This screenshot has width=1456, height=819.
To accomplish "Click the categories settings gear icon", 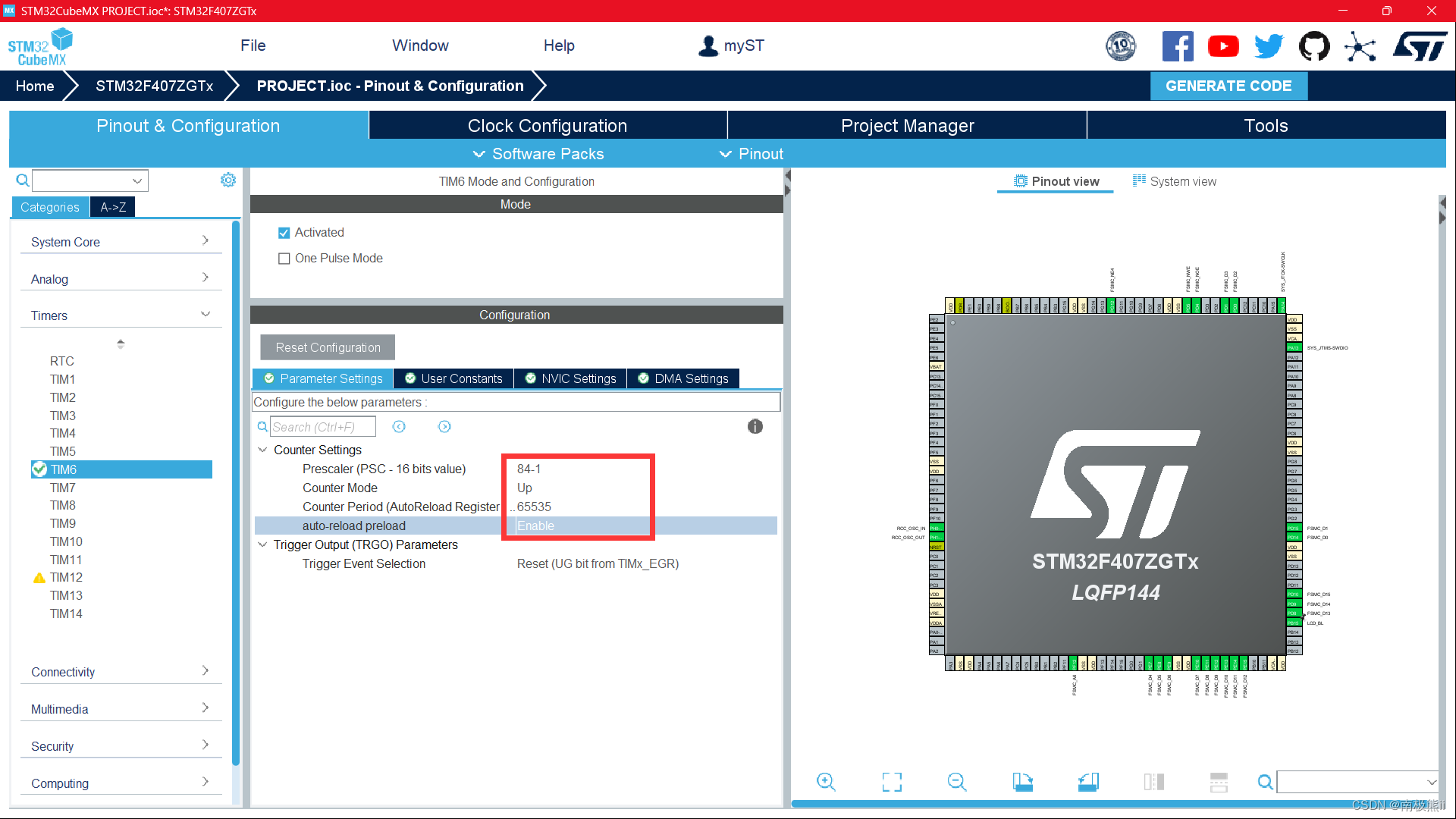I will click(x=227, y=180).
